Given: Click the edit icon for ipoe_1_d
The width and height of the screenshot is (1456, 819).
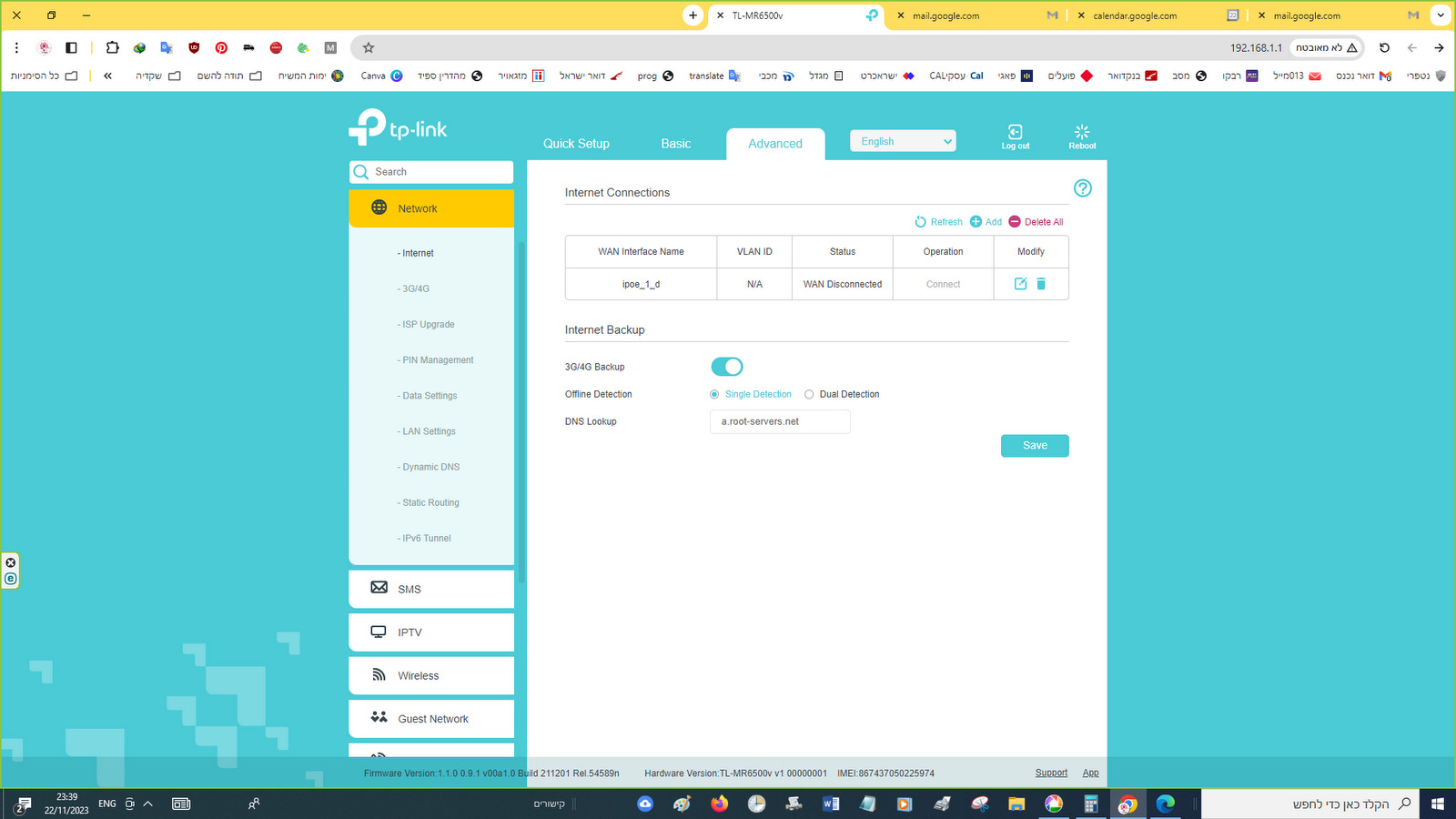Looking at the screenshot, I should coord(1020,284).
